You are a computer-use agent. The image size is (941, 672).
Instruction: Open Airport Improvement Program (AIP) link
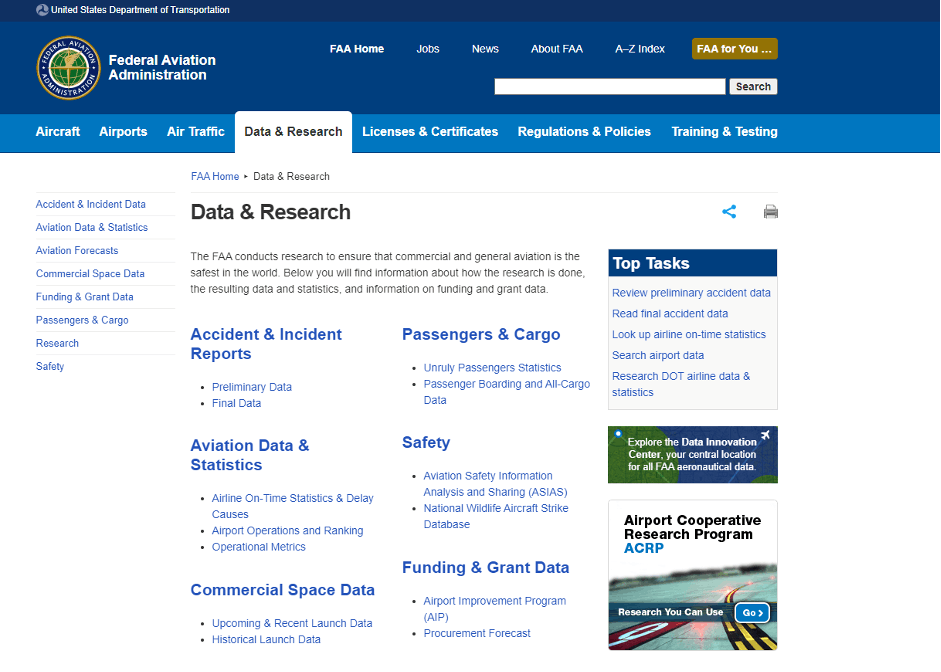495,609
